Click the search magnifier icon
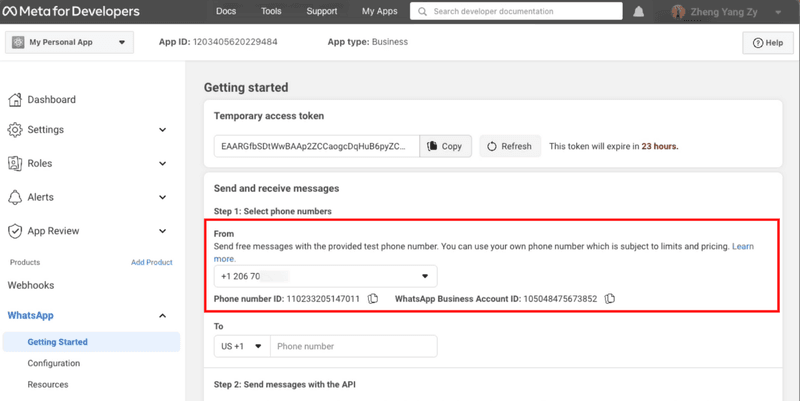The height and width of the screenshot is (401, 800). click(422, 11)
